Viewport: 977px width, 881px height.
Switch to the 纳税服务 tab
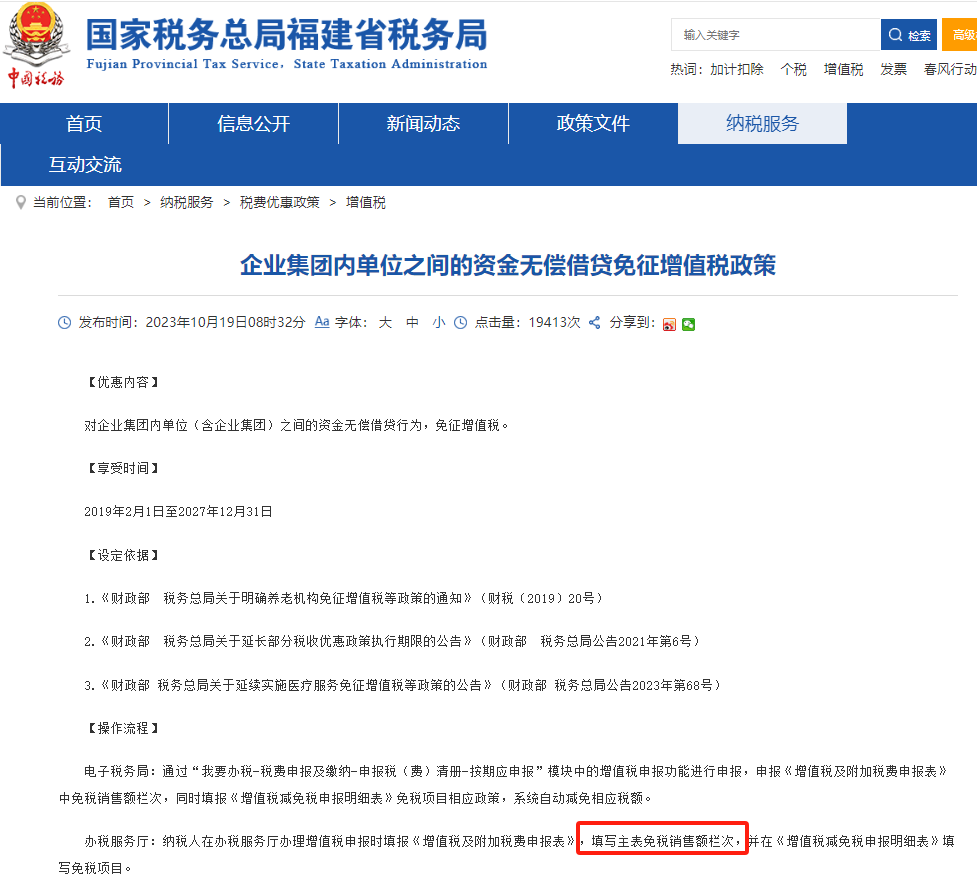coord(761,123)
